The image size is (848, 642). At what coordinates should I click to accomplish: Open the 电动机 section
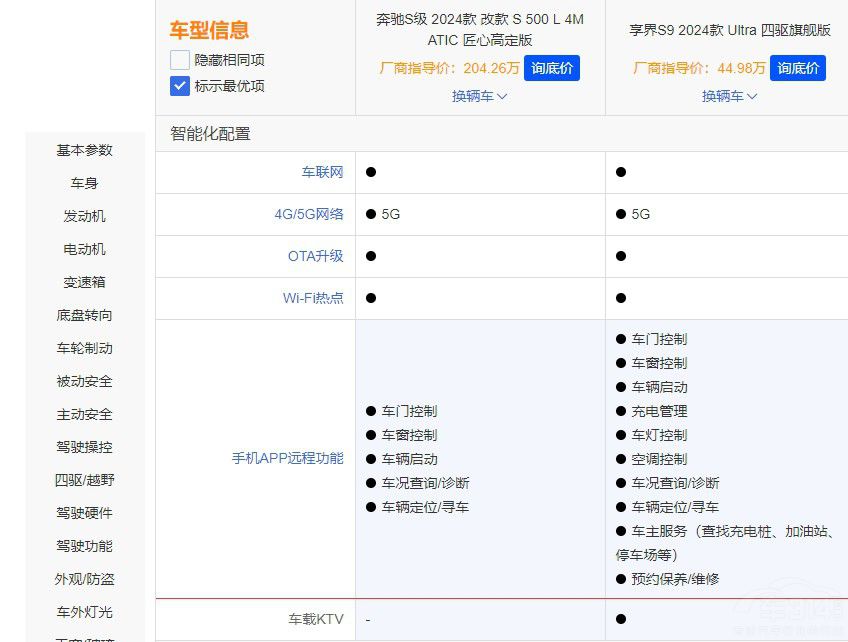84,249
